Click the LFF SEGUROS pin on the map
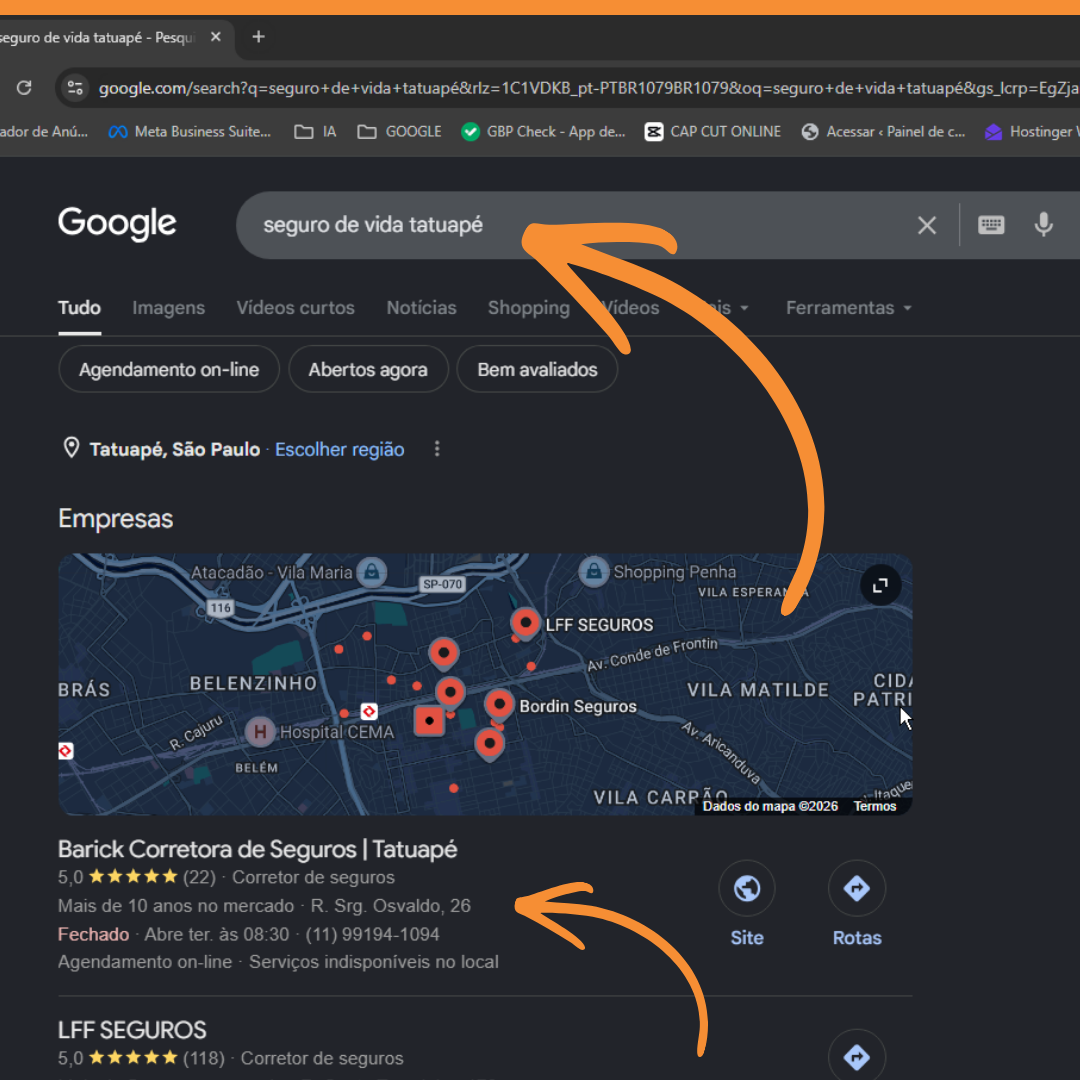This screenshot has width=1080, height=1080. [526, 623]
